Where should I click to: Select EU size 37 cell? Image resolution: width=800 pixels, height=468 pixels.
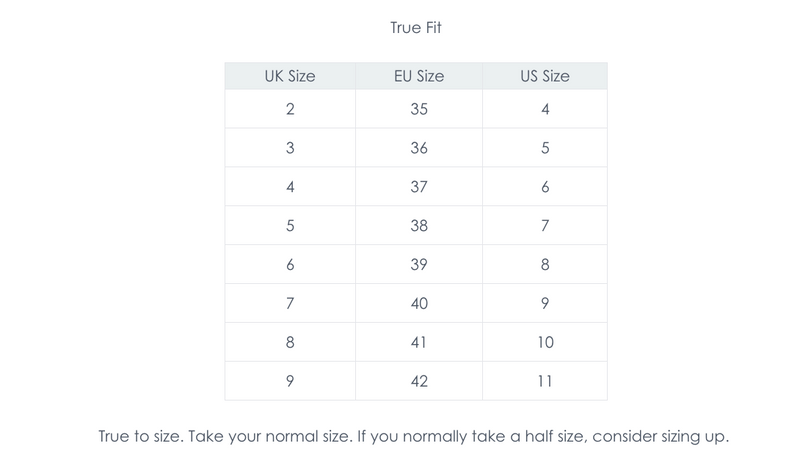(419, 187)
